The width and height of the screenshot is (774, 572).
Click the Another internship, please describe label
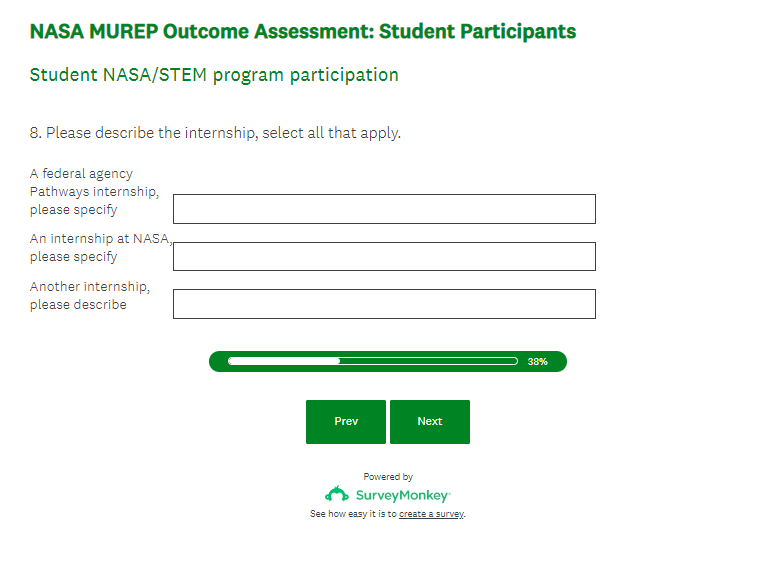pos(90,295)
